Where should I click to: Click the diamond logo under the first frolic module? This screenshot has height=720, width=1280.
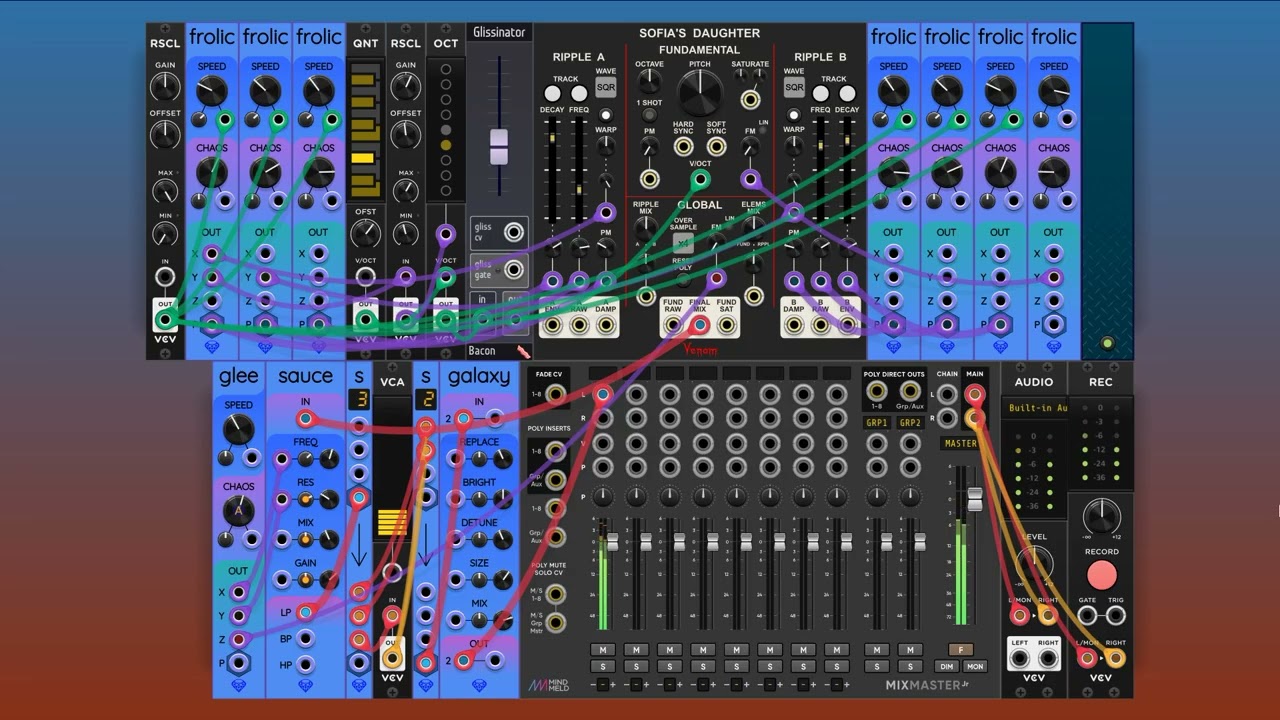pos(211,347)
